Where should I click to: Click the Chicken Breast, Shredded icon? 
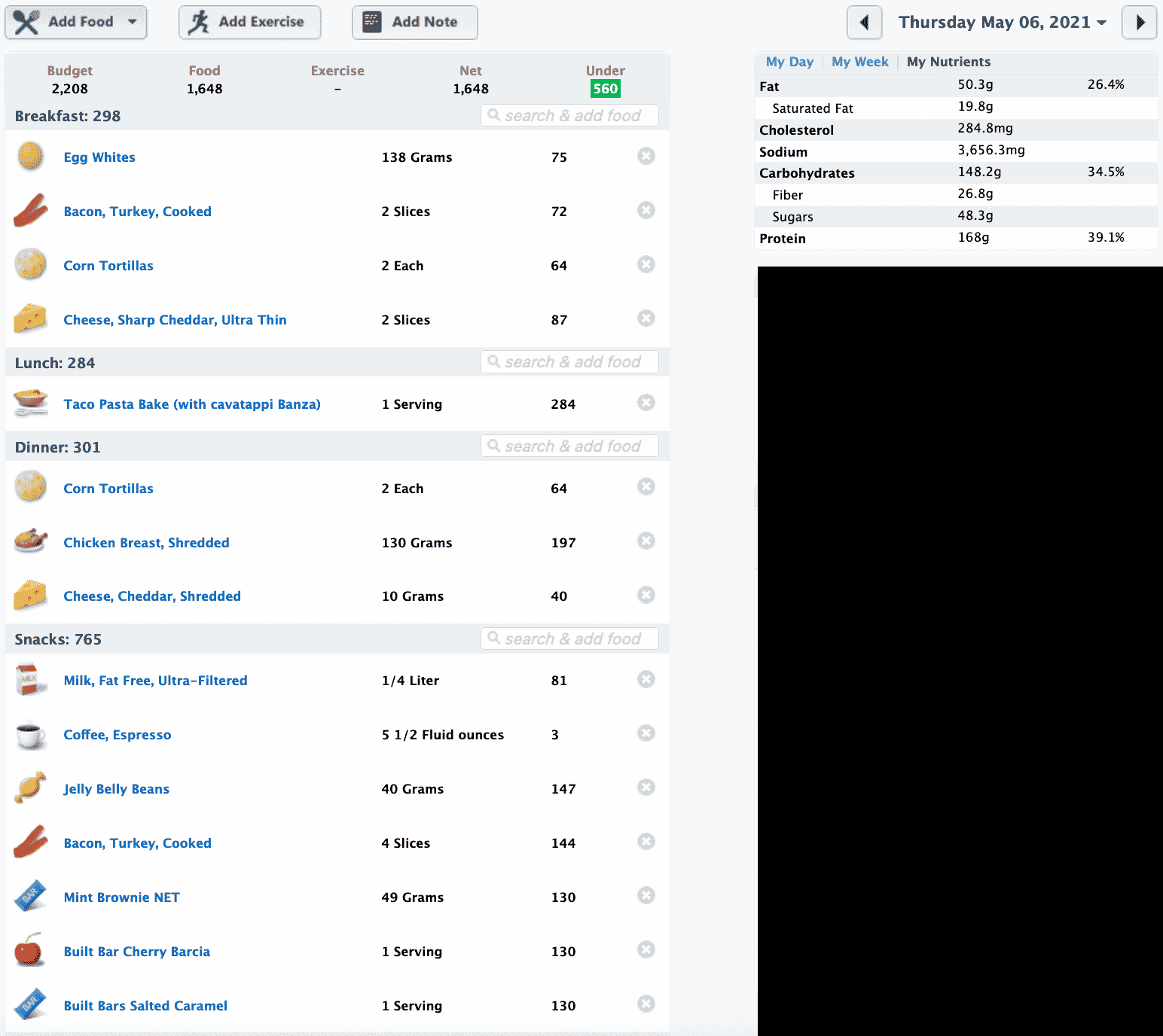30,541
